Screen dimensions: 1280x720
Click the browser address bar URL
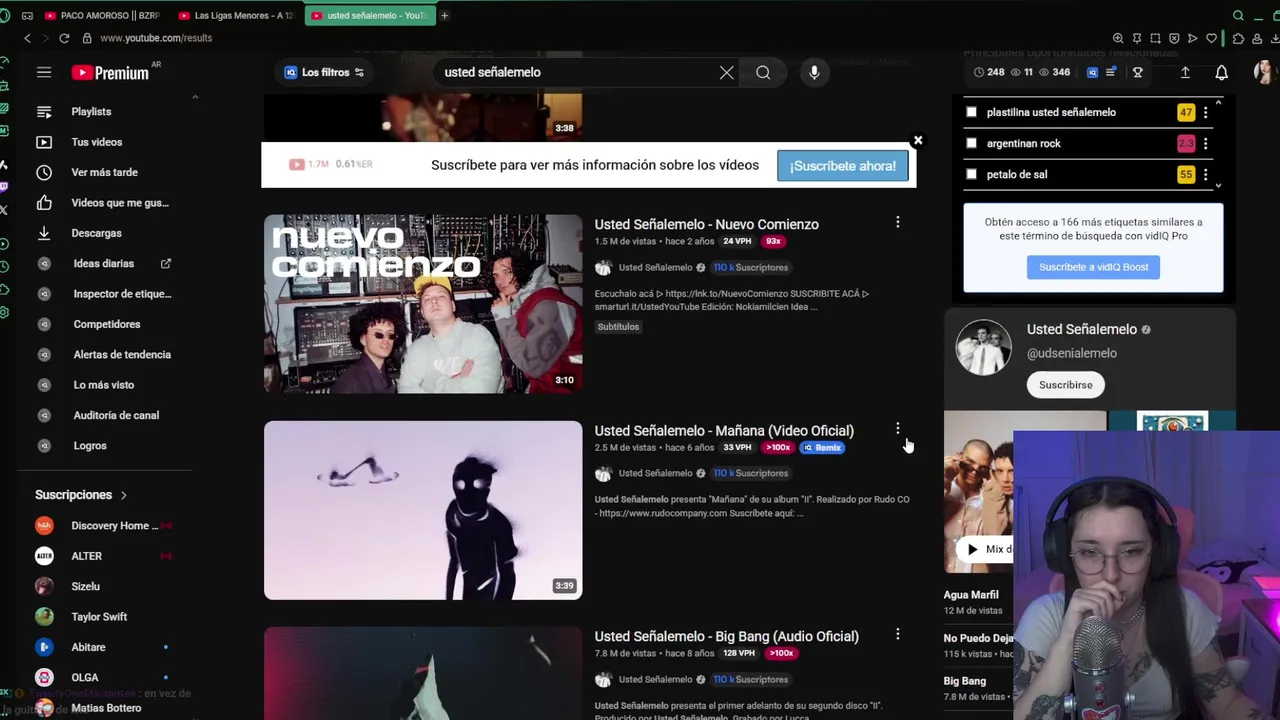point(156,38)
